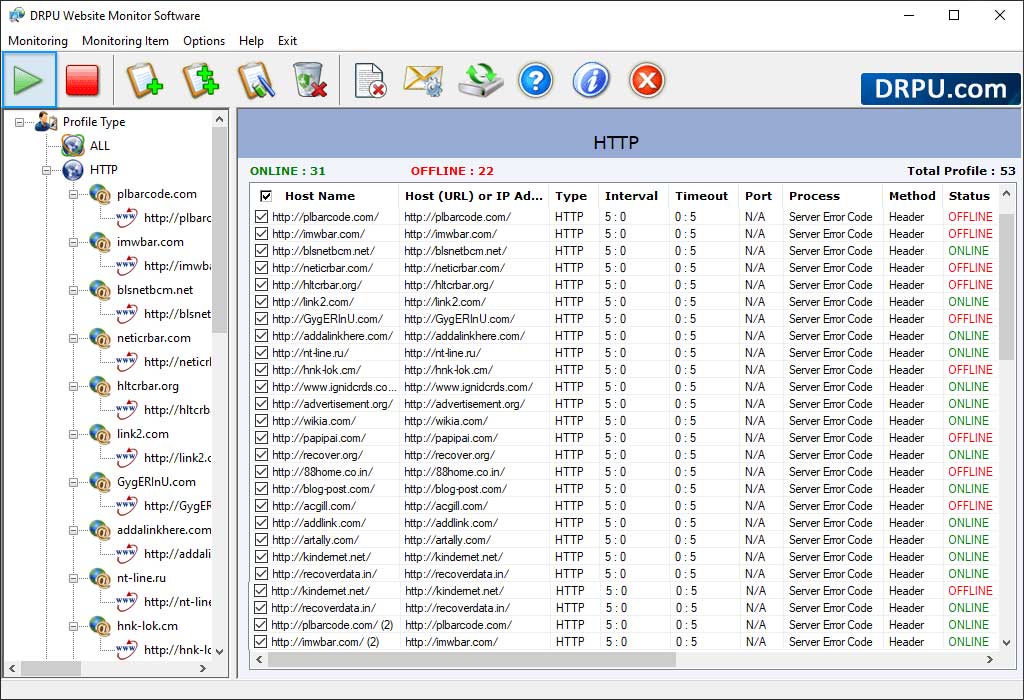Screen dimensions: 1024x700
Task: Collapse the neticrbar.com tree node
Action: coord(73,338)
